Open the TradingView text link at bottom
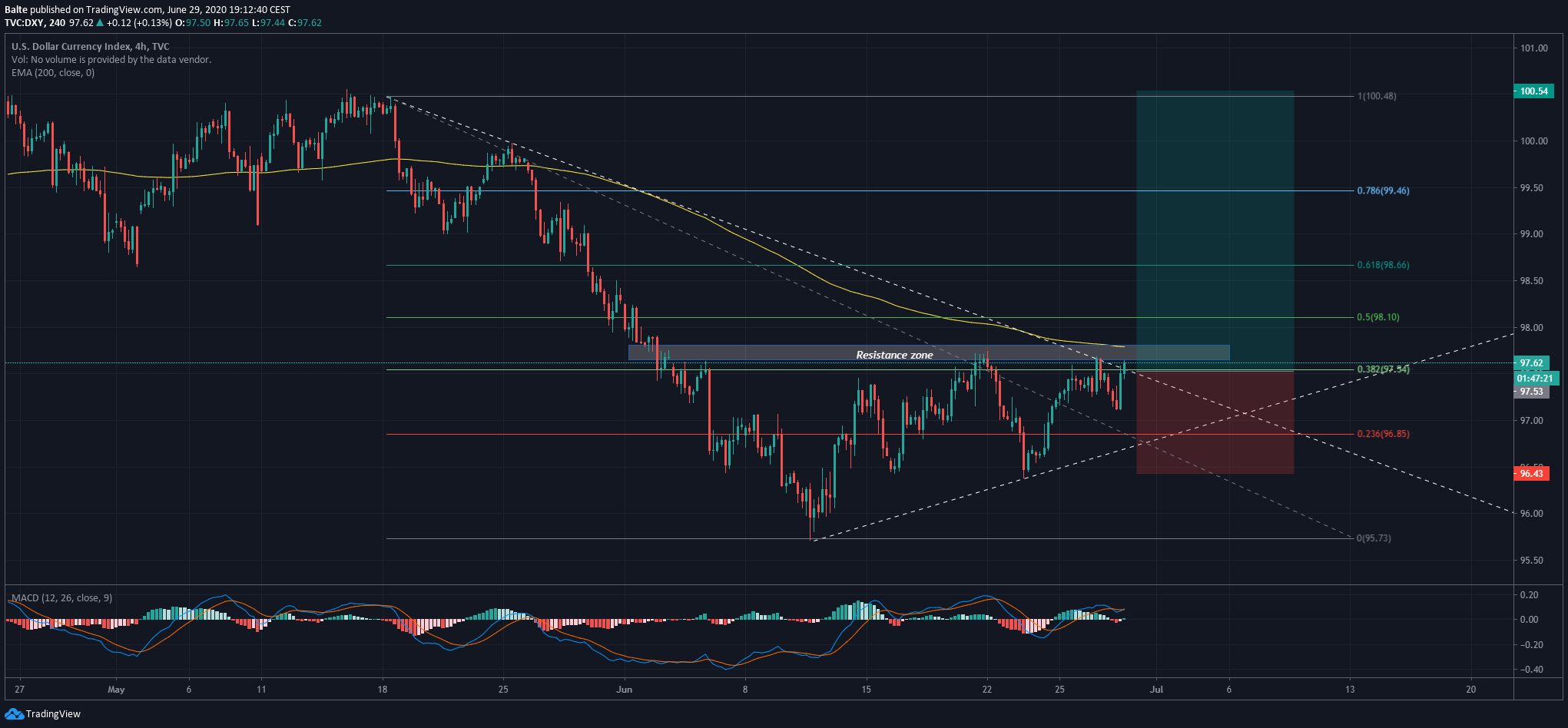Image resolution: width=1568 pixels, height=728 pixels. [x=53, y=714]
